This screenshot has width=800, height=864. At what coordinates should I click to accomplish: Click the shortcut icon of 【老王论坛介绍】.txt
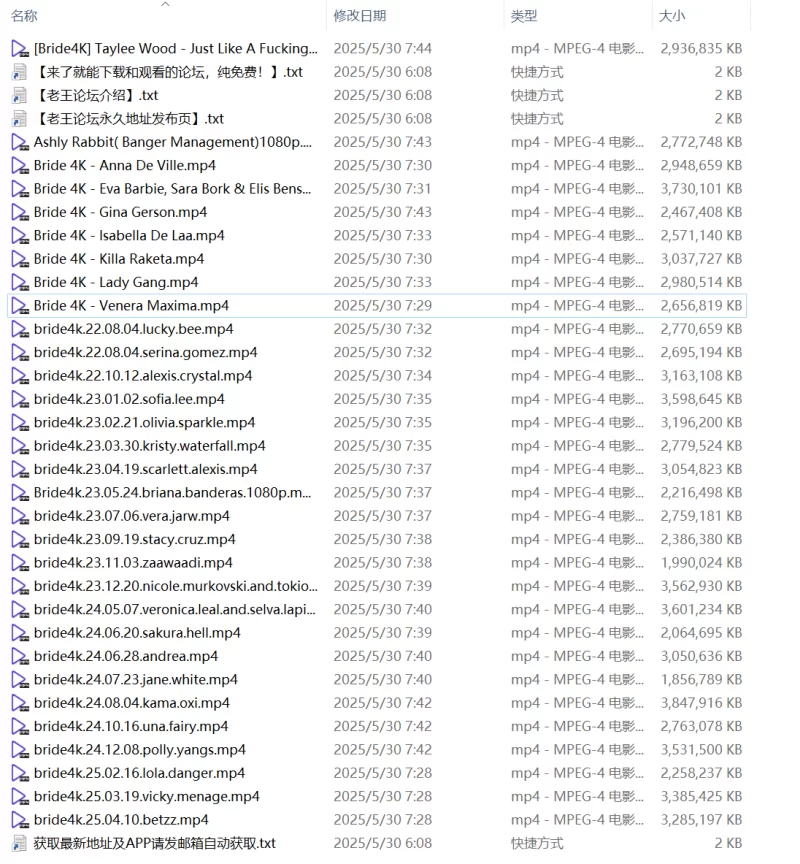click(x=20, y=95)
